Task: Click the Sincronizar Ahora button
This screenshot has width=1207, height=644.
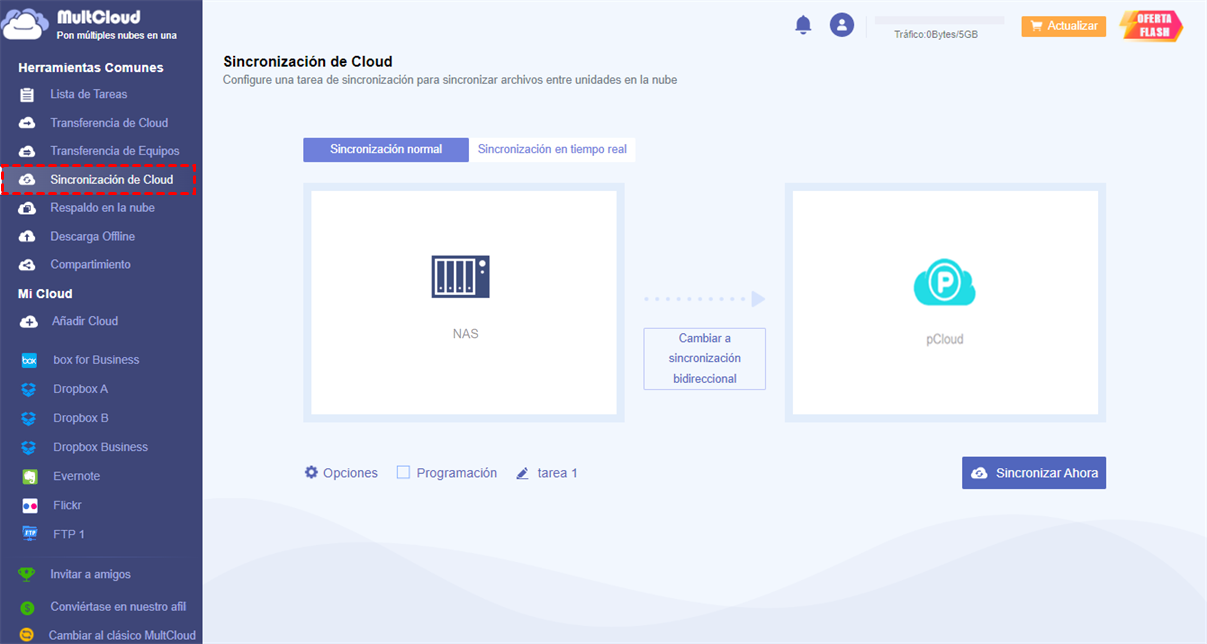Action: pyautogui.click(x=1034, y=472)
